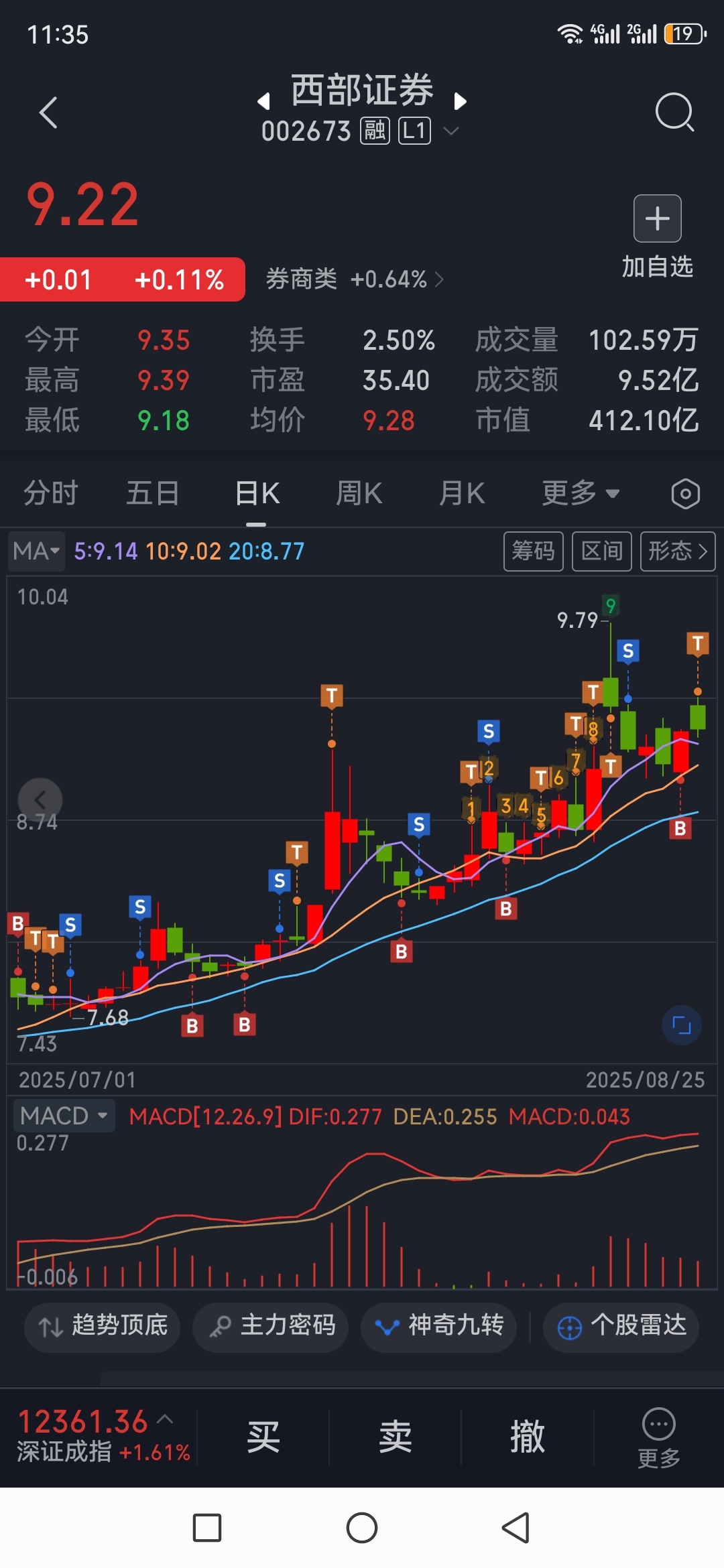This screenshot has height=1568, width=724.
Task: Tap the T marker at far right of chart
Action: pos(698,643)
